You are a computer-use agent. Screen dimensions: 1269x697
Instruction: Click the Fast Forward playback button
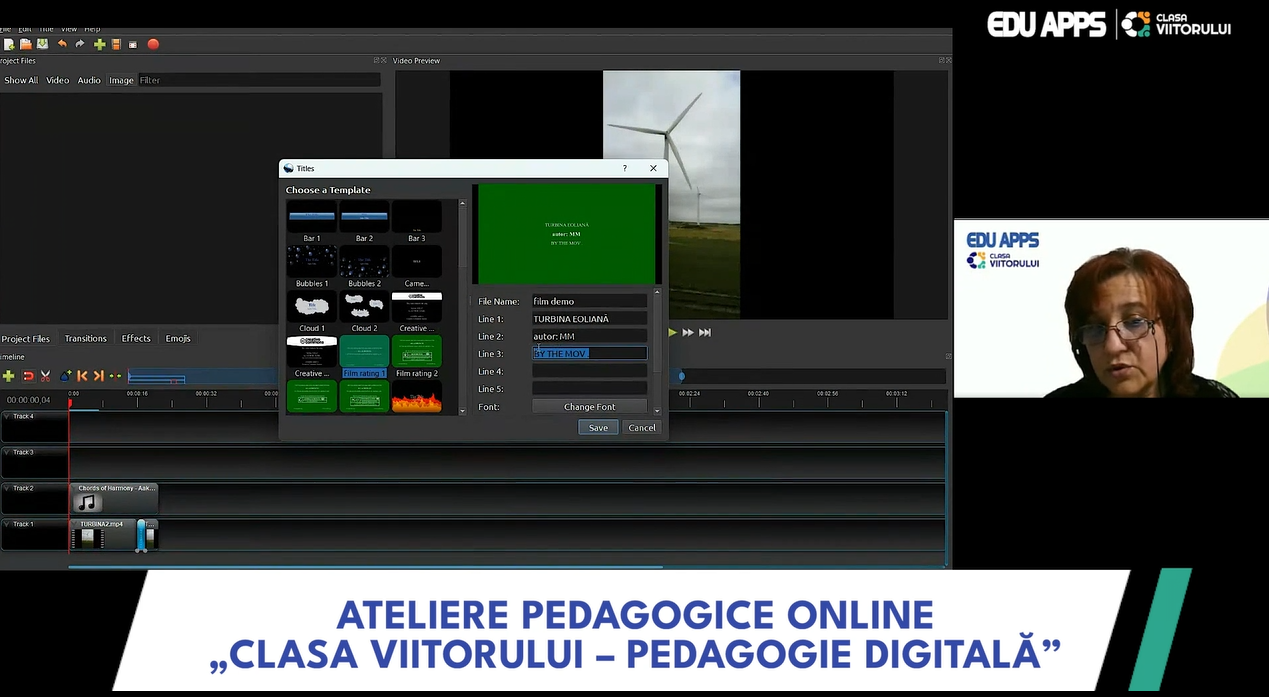[x=688, y=332]
